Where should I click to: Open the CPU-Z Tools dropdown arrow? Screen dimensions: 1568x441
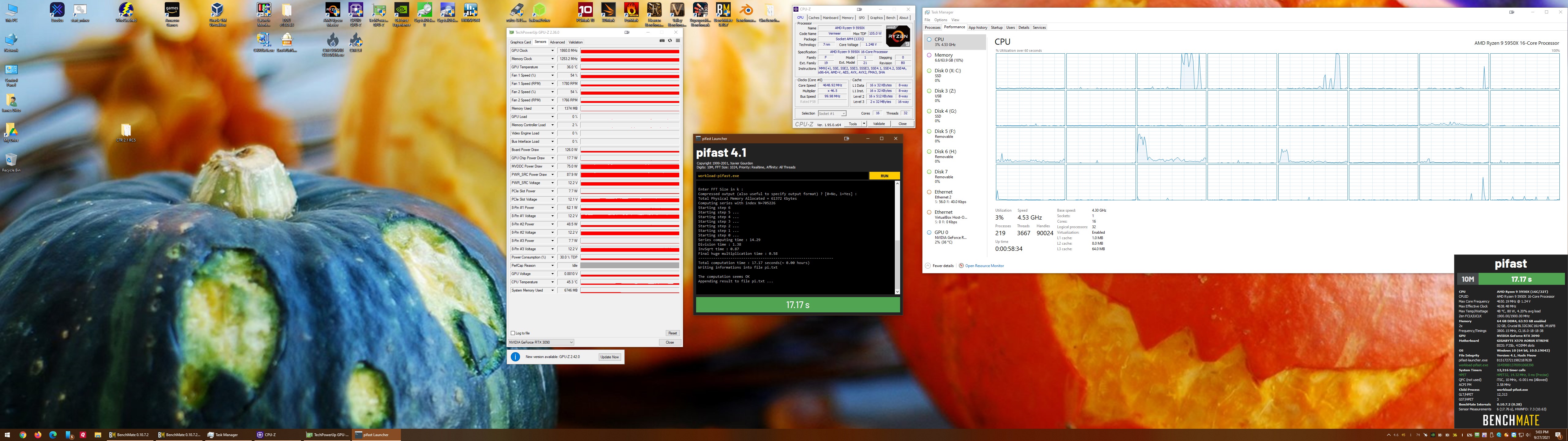tap(864, 124)
